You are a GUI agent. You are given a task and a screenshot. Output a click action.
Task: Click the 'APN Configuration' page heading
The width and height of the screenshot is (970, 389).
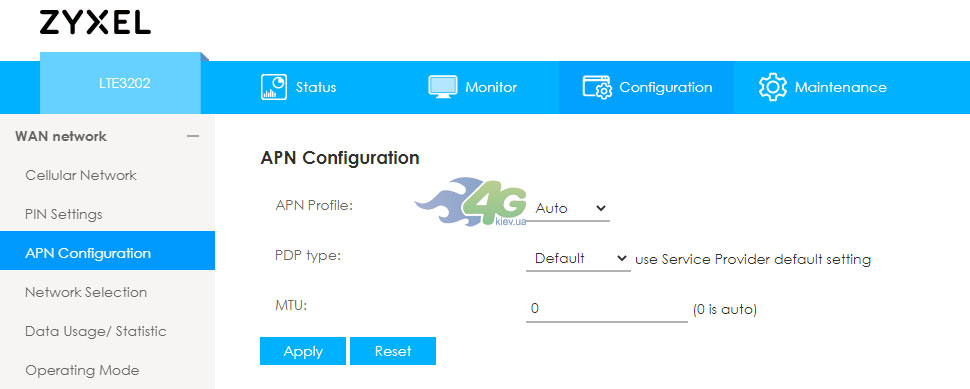[x=340, y=158]
